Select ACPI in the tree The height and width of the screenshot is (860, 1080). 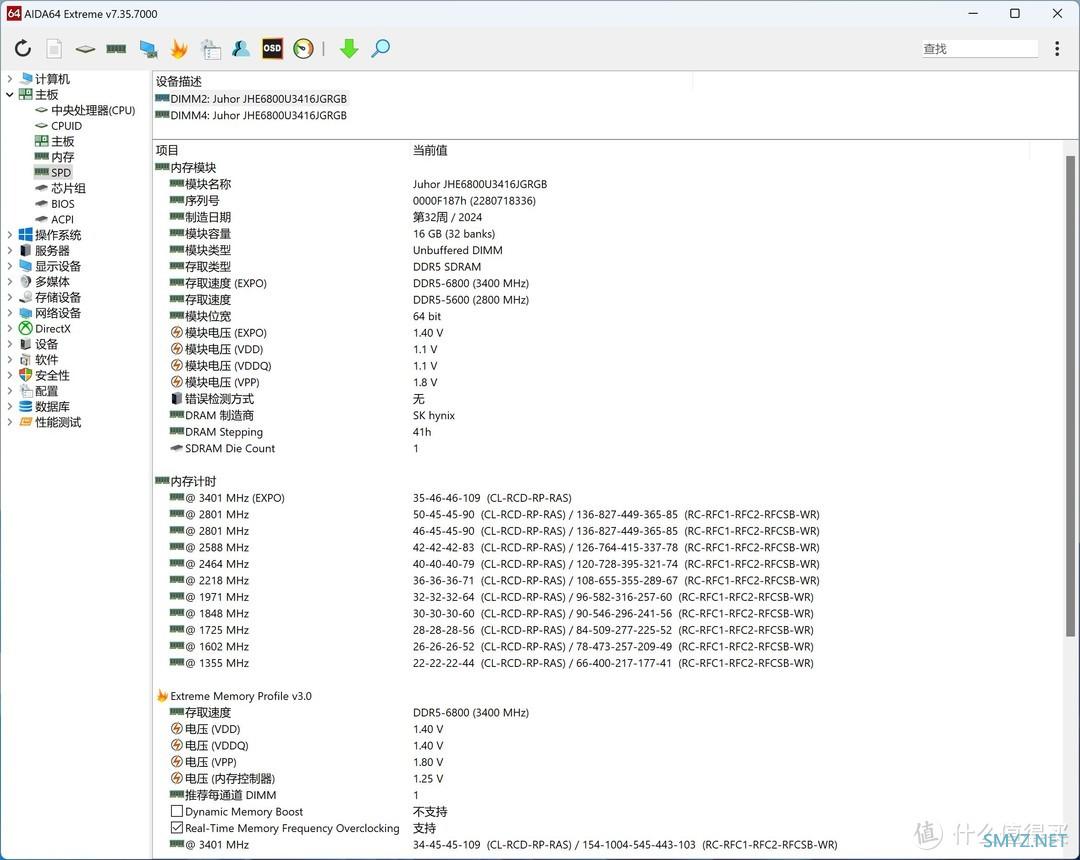pos(62,220)
